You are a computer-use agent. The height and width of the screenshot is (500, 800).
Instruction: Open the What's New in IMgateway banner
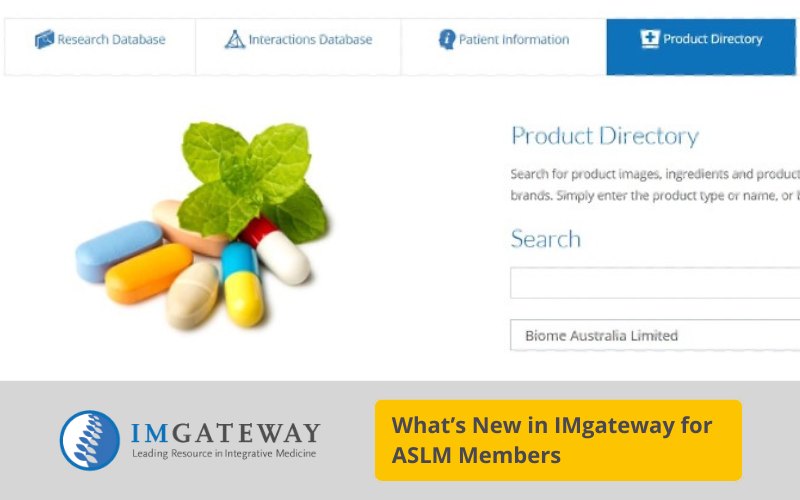(x=558, y=440)
